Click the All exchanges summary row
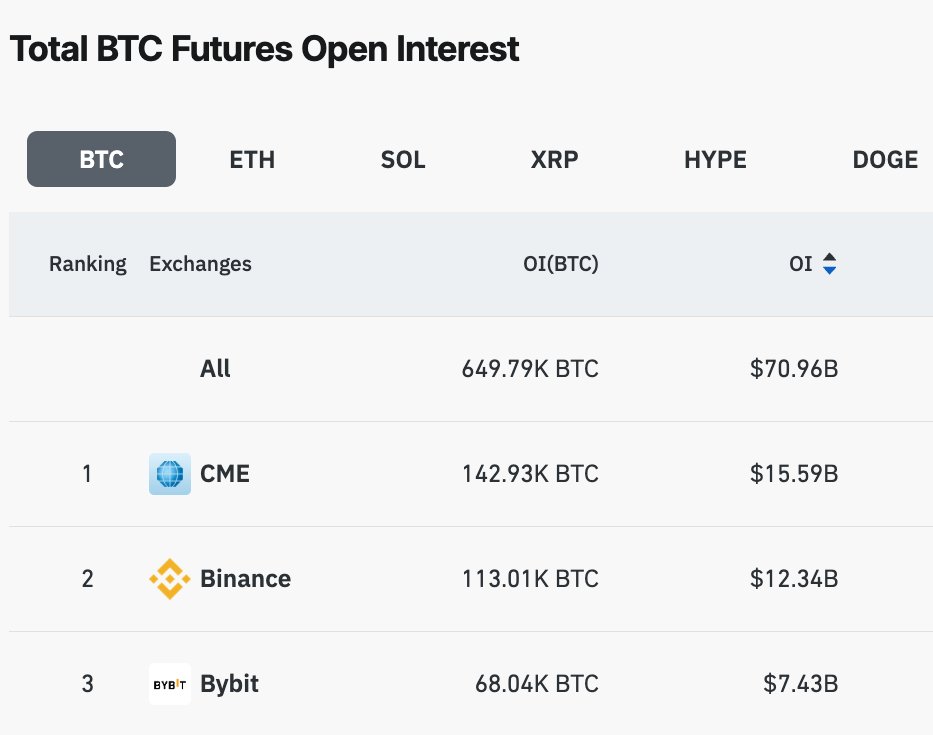933x735 pixels. [215, 369]
